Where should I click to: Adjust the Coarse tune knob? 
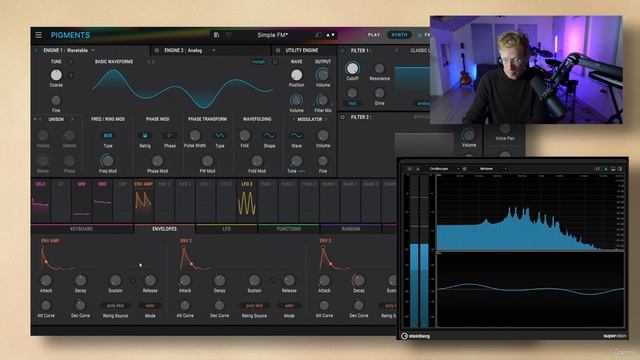56,75
